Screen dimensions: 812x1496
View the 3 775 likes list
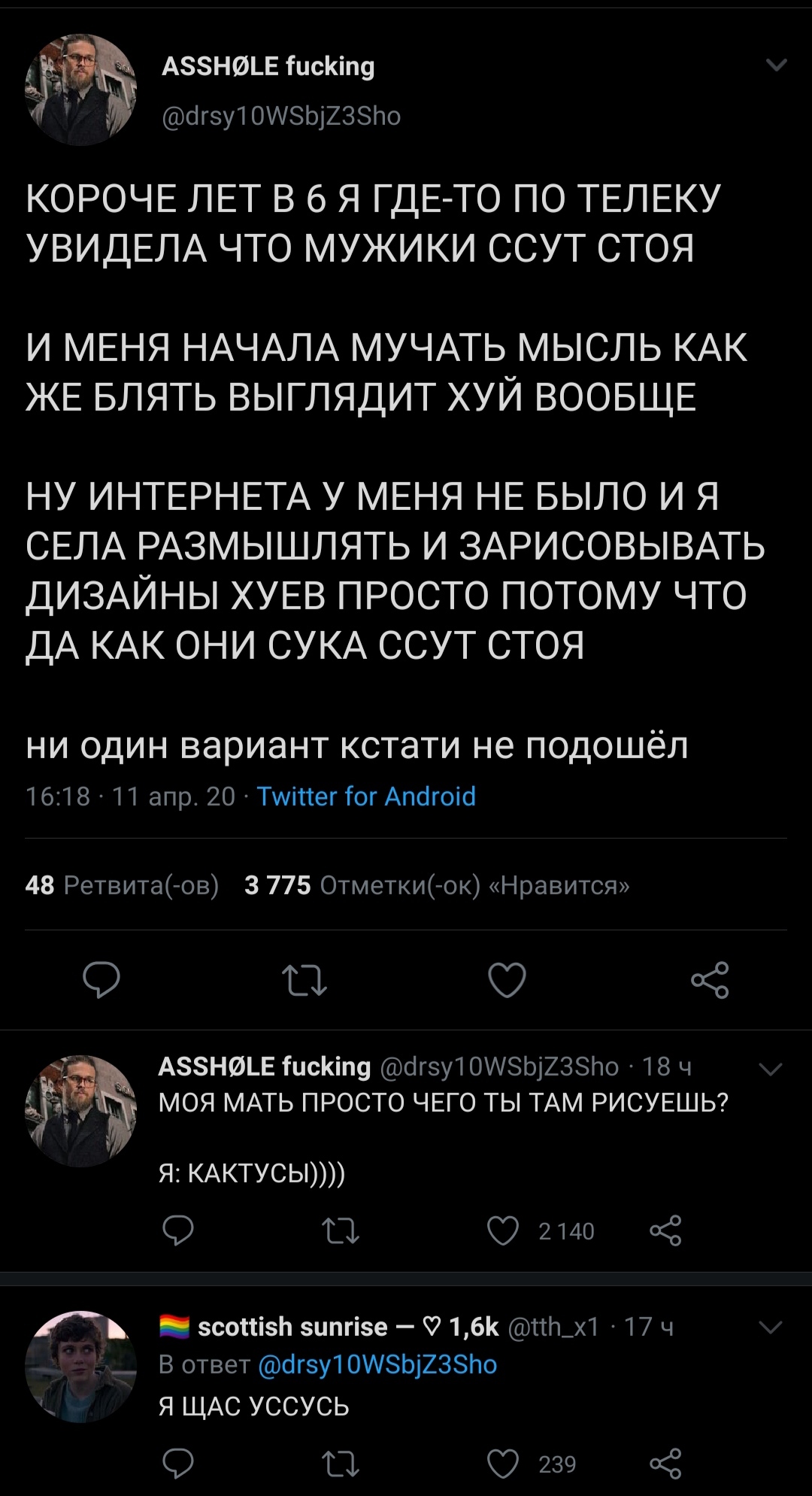[437, 885]
